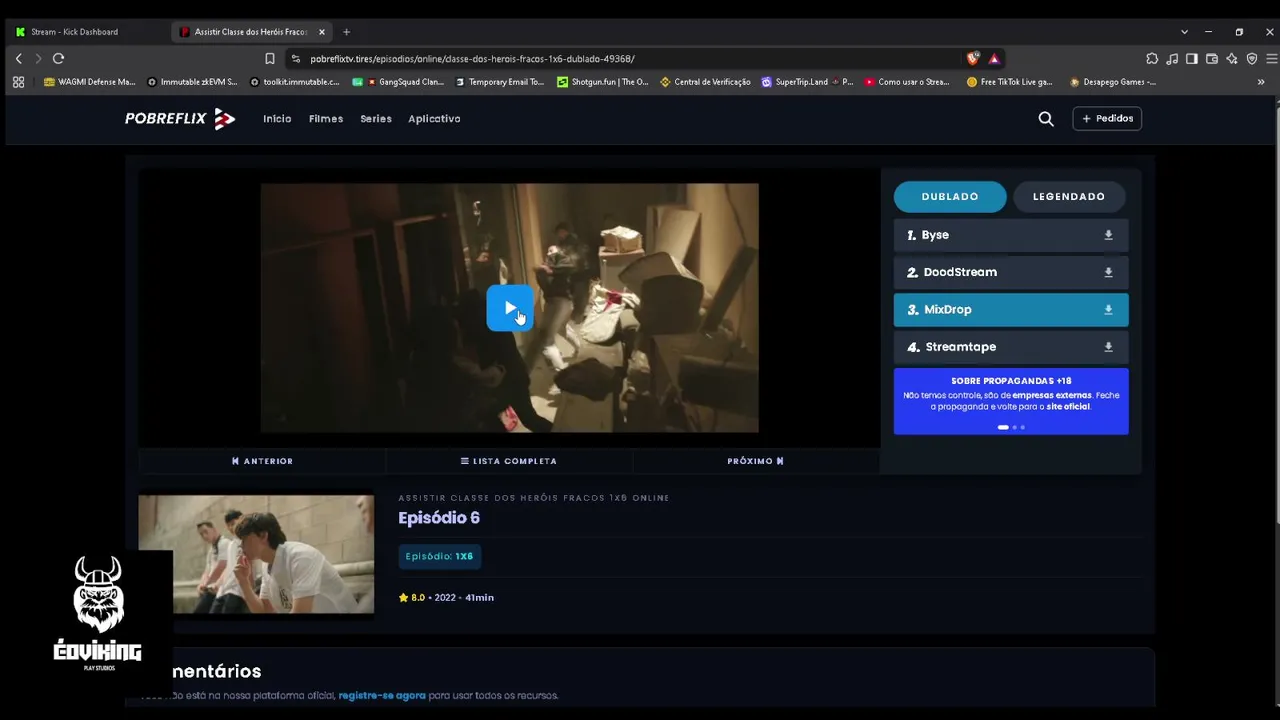Viewport: 1280px width, 720px height.
Task: Open the browser main menu
Action: pyautogui.click(x=1271, y=59)
